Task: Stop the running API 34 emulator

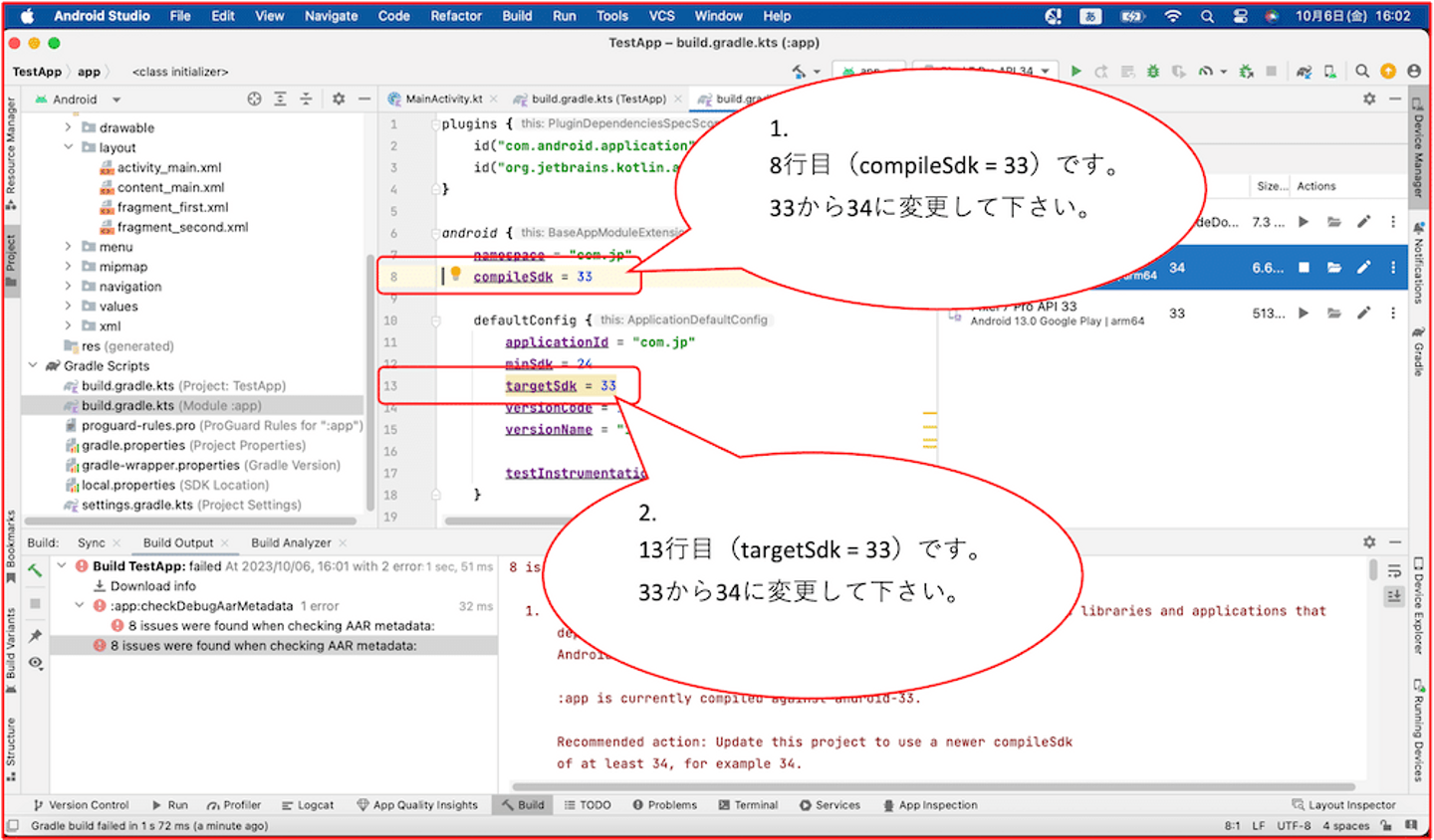Action: coord(1304,268)
